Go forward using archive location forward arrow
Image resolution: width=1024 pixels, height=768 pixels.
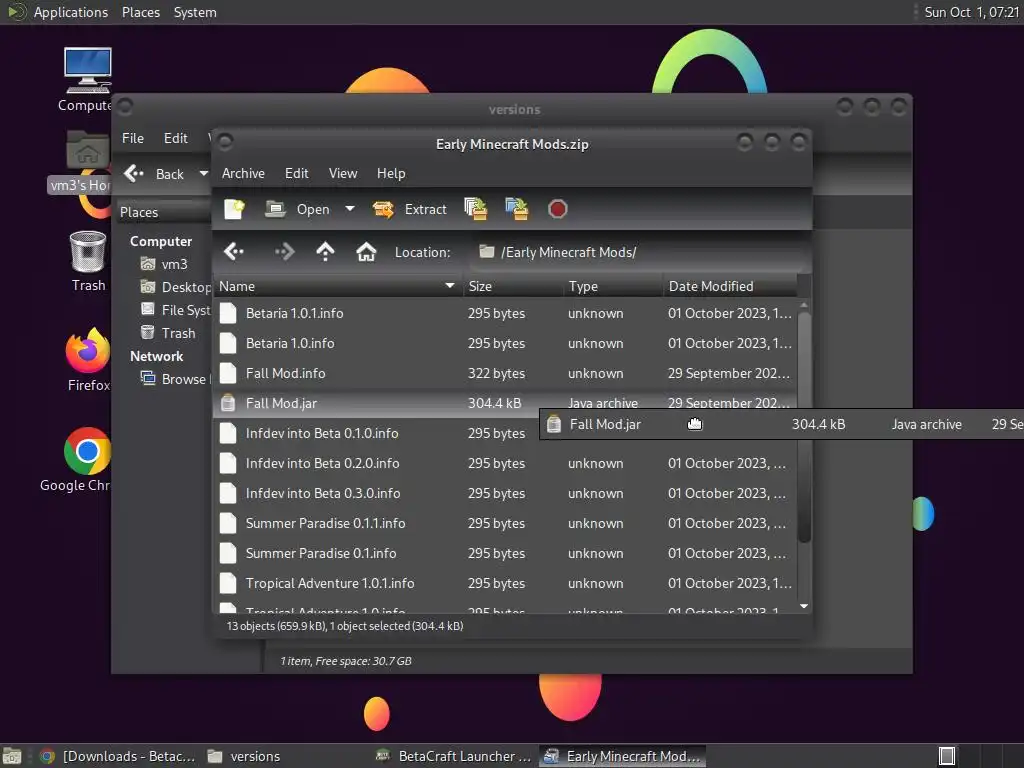[285, 251]
